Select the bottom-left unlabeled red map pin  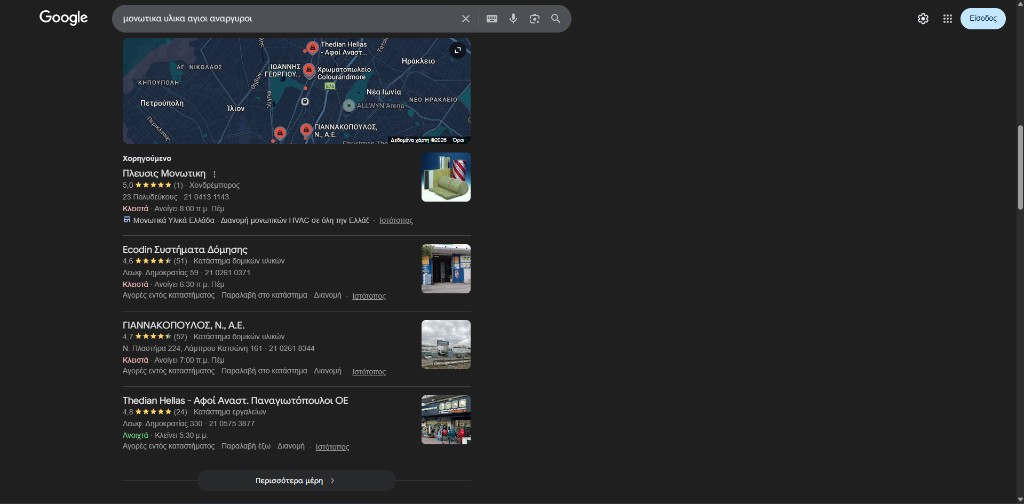pyautogui.click(x=280, y=133)
